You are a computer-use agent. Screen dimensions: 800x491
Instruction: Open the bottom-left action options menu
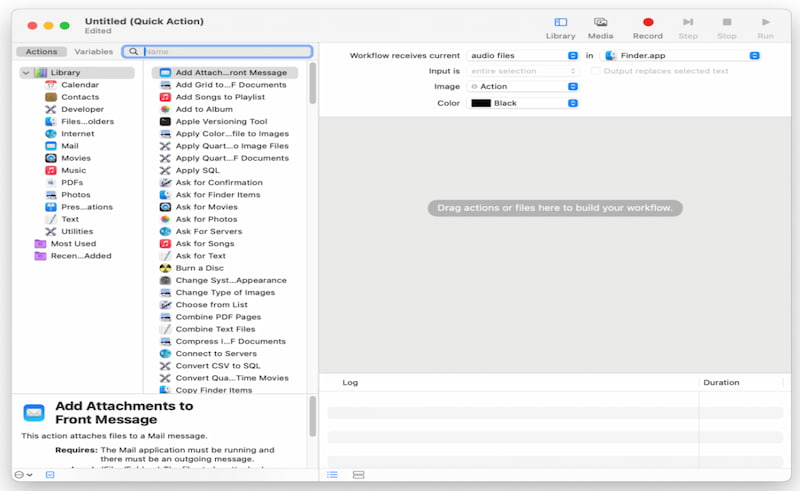point(23,475)
